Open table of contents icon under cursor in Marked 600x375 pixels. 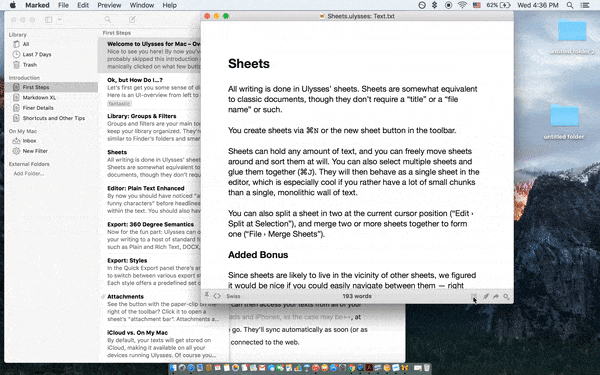[x=474, y=296]
